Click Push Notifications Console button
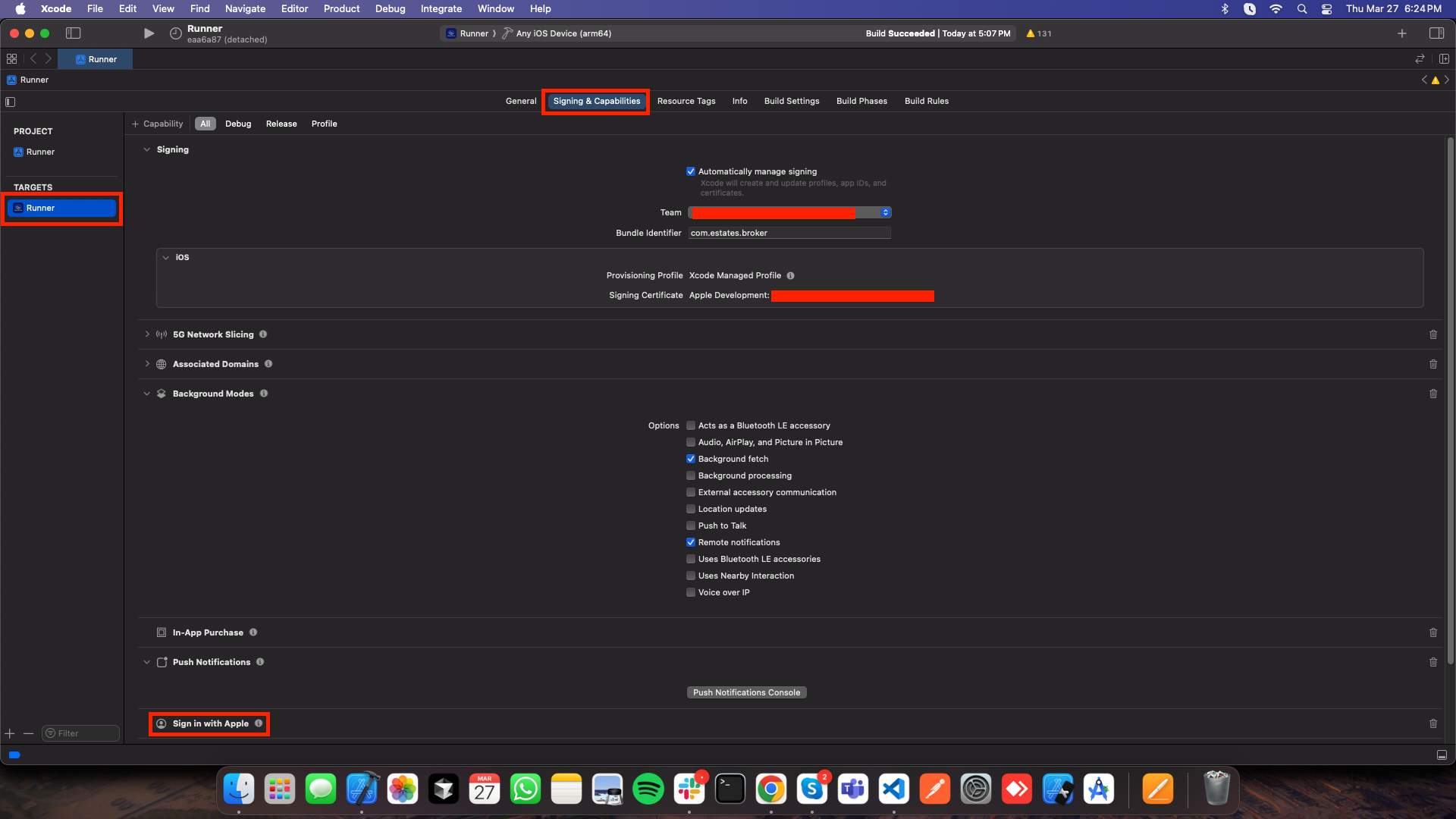1456x819 pixels. click(x=746, y=692)
